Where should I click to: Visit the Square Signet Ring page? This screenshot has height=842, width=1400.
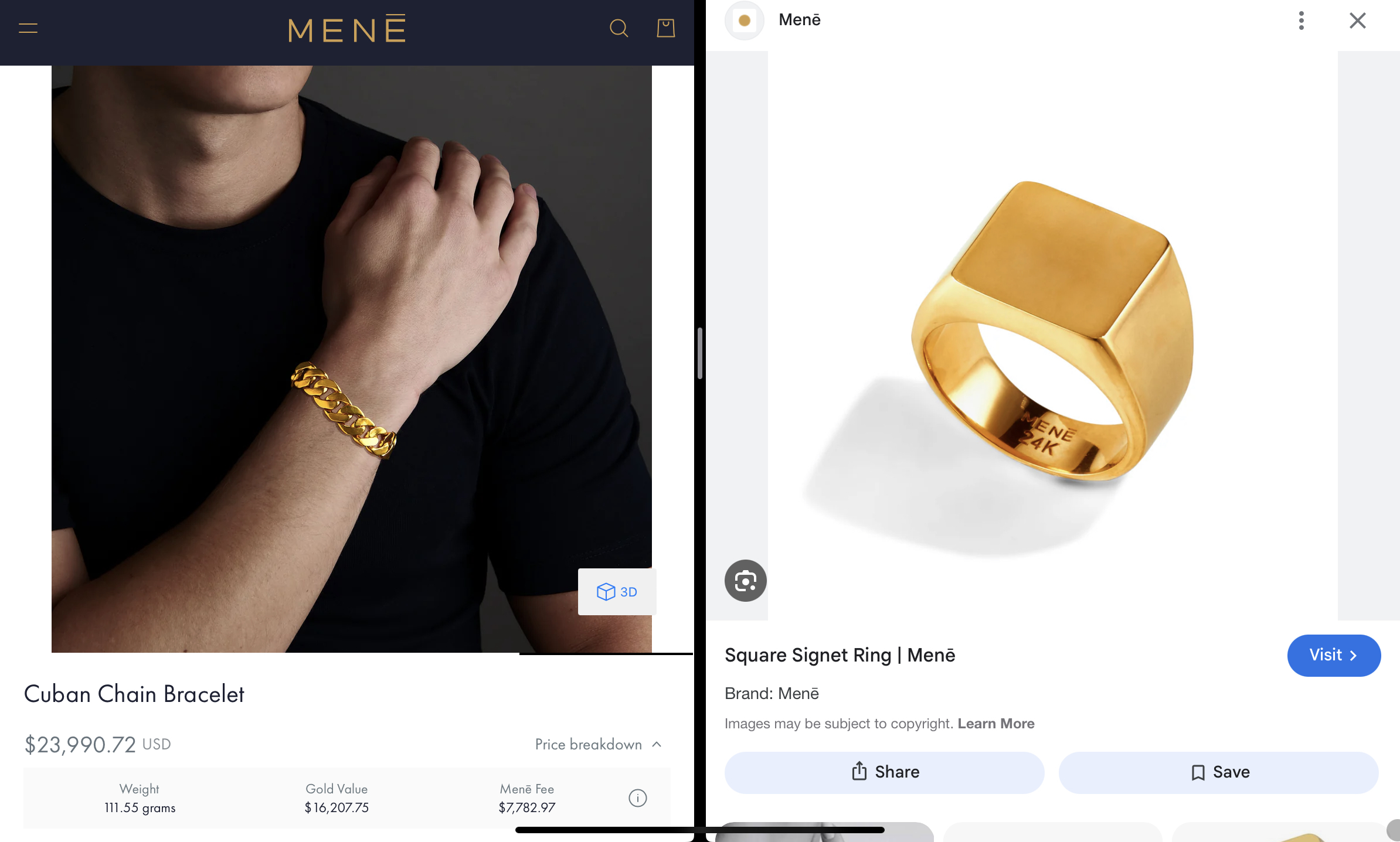(1334, 655)
